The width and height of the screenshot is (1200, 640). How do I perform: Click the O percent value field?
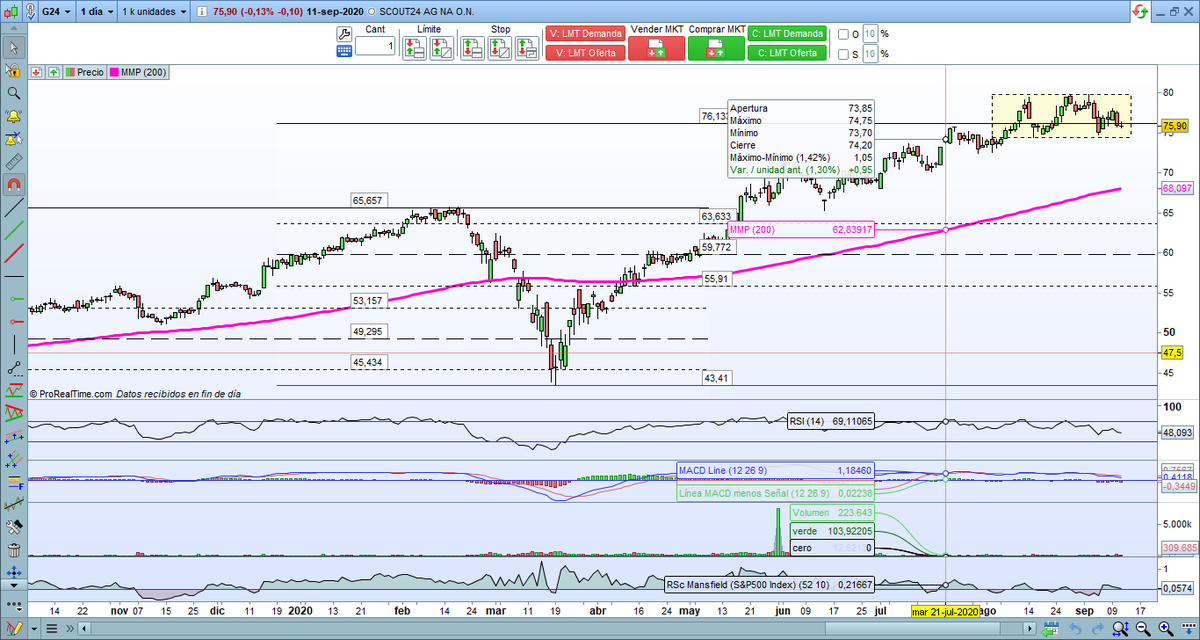tap(870, 34)
